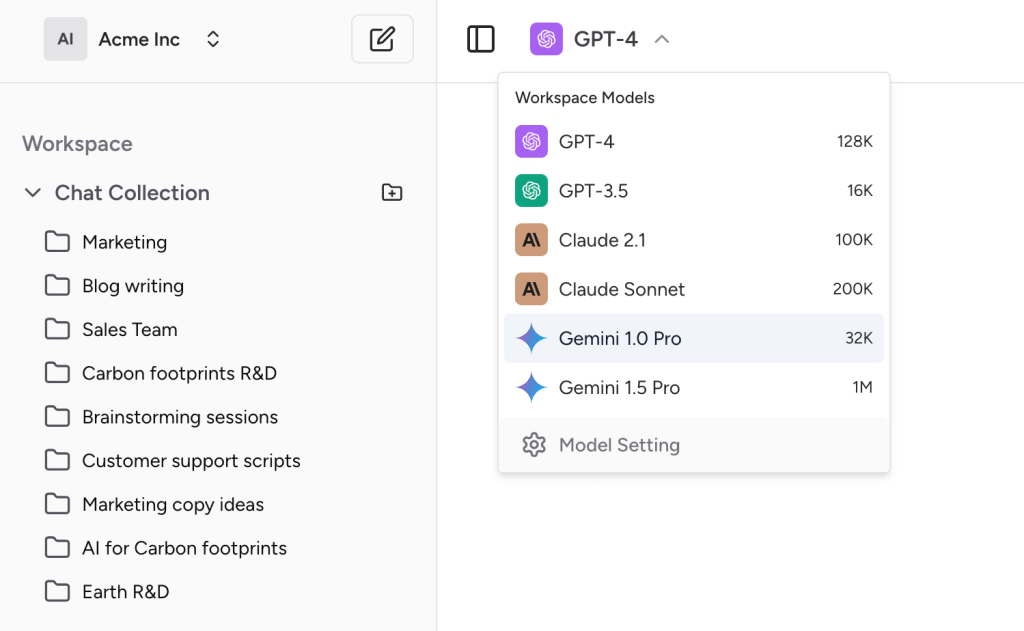Click the 128K context size label
1024x631 pixels.
855,142
